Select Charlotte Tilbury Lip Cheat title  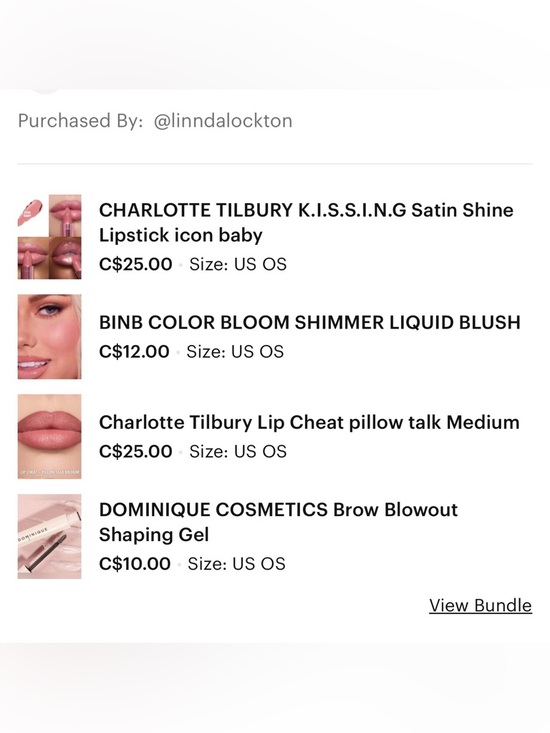(x=309, y=422)
